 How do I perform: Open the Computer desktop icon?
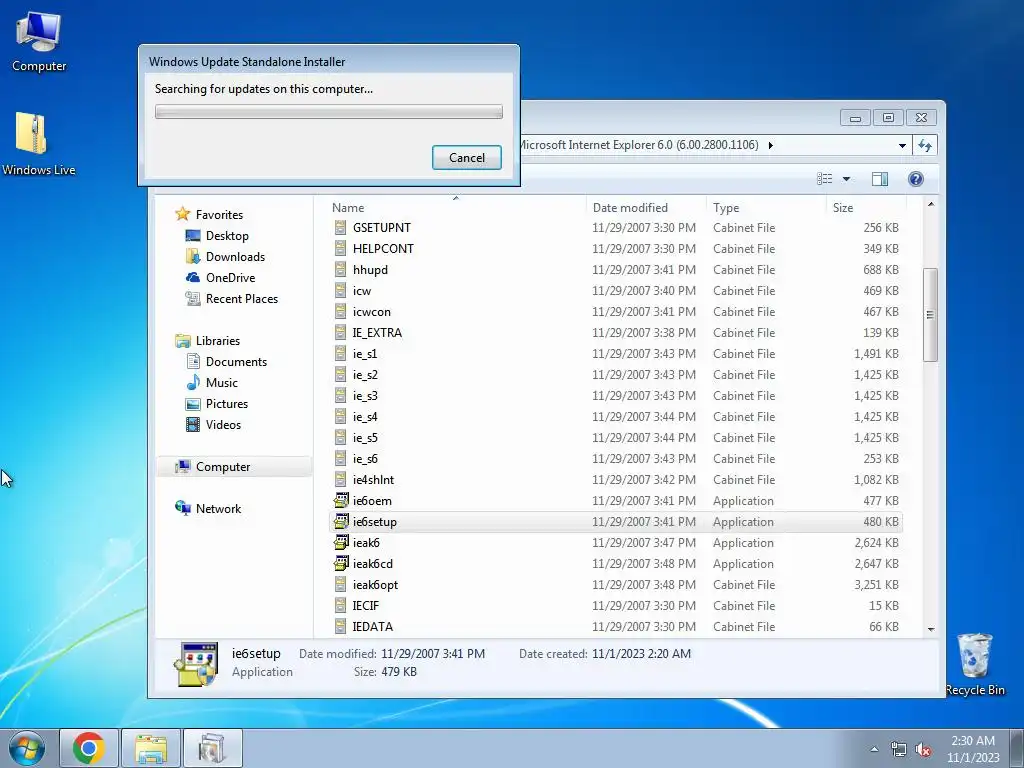(39, 42)
